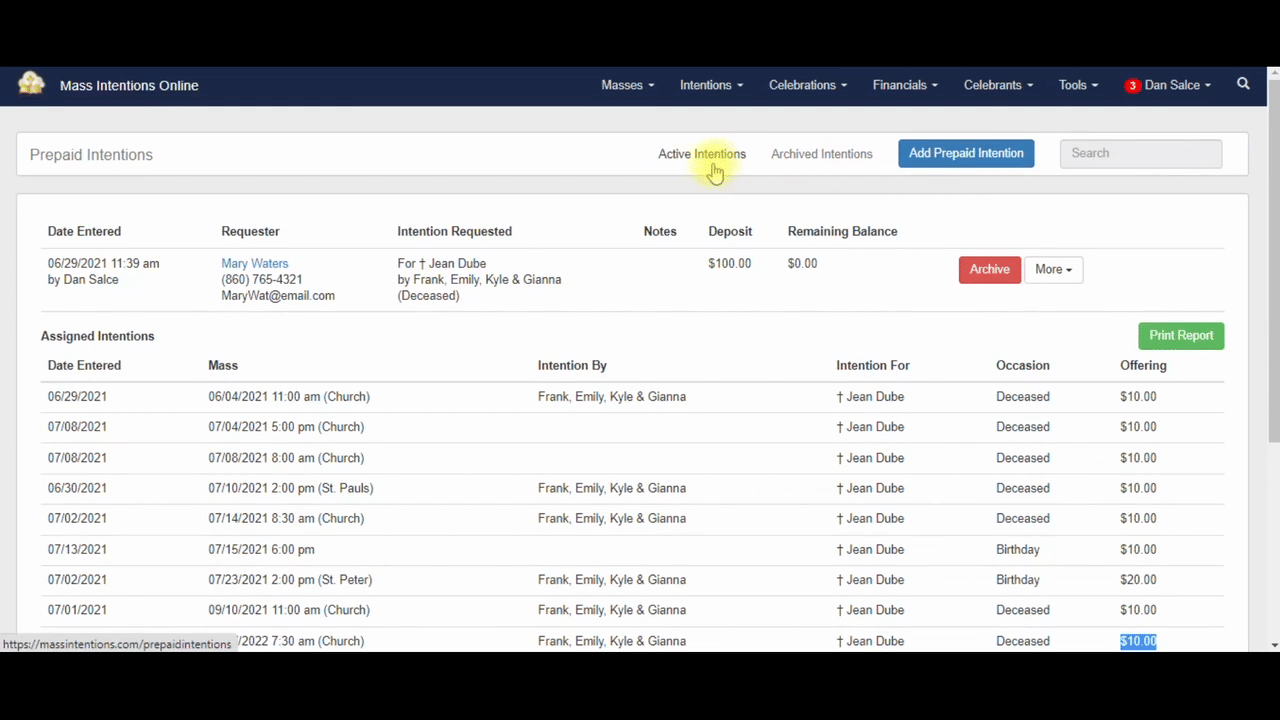Click the 07/01/2021 date entered cell
This screenshot has height=720, width=1280.
[77, 609]
